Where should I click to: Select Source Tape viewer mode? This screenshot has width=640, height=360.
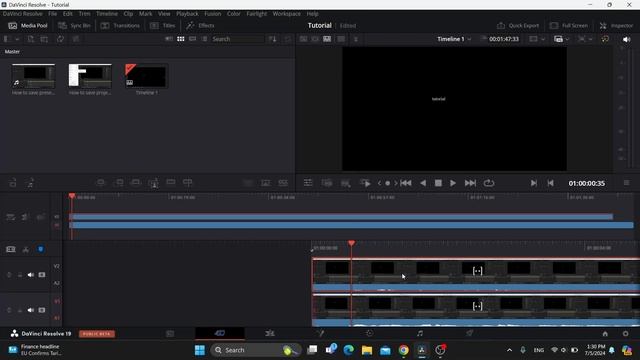[x=315, y=39]
